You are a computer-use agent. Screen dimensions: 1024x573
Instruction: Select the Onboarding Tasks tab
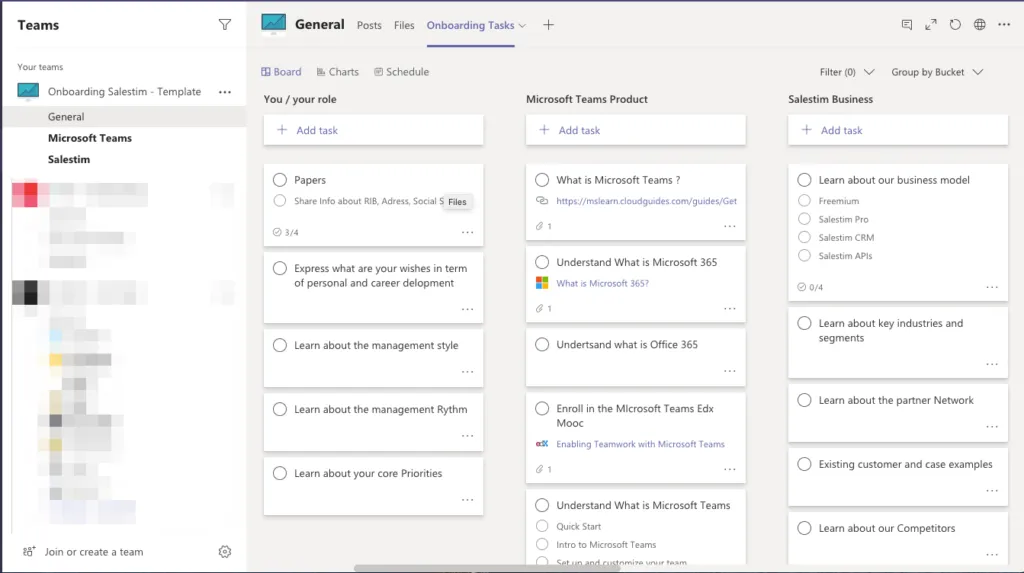coord(470,25)
